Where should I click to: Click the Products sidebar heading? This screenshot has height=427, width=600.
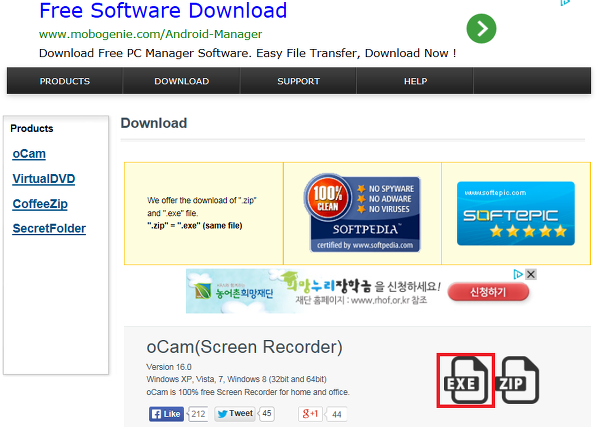tap(32, 129)
